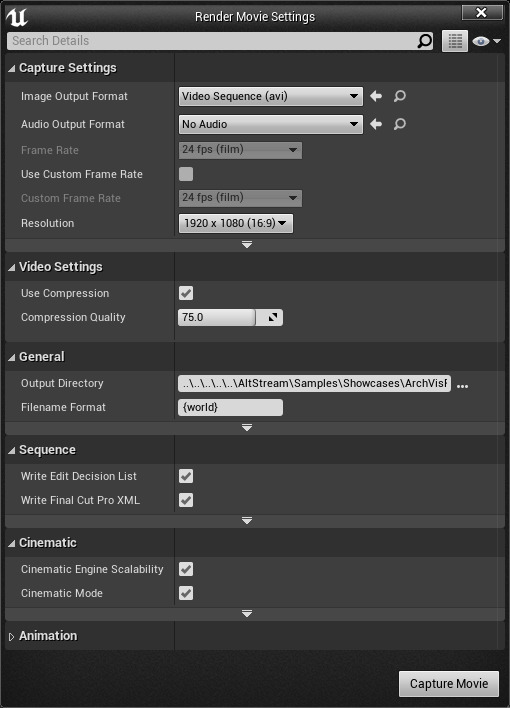Collapse the Sequence section
The image size is (510, 708).
(12, 451)
